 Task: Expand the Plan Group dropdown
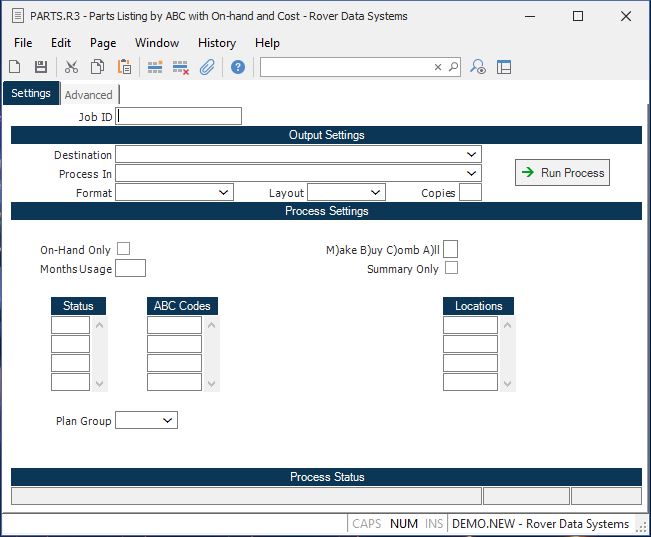[x=167, y=421]
